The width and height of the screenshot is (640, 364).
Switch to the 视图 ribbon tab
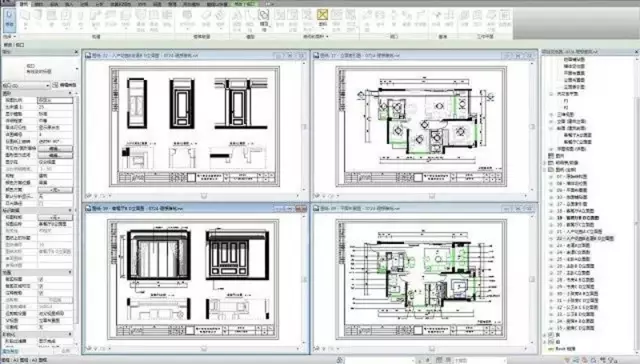click(x=158, y=4)
